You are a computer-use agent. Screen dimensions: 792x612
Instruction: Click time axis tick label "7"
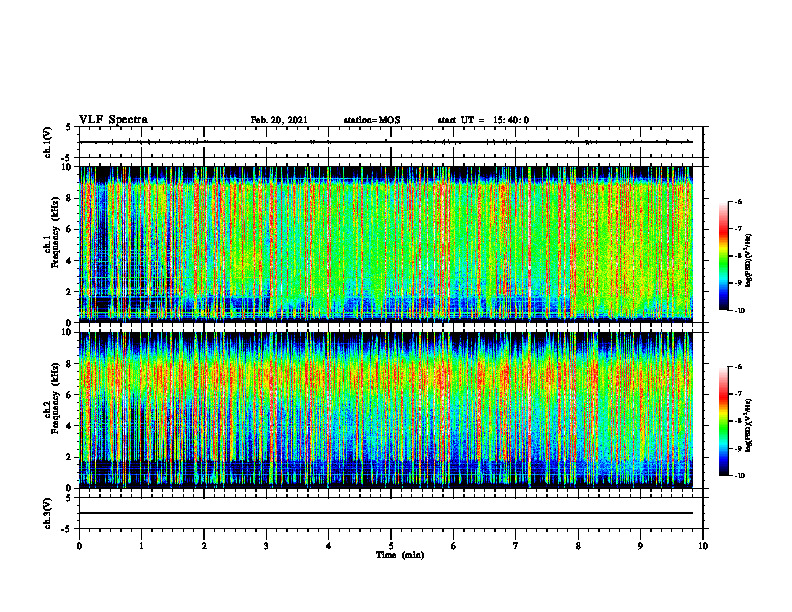coord(516,546)
